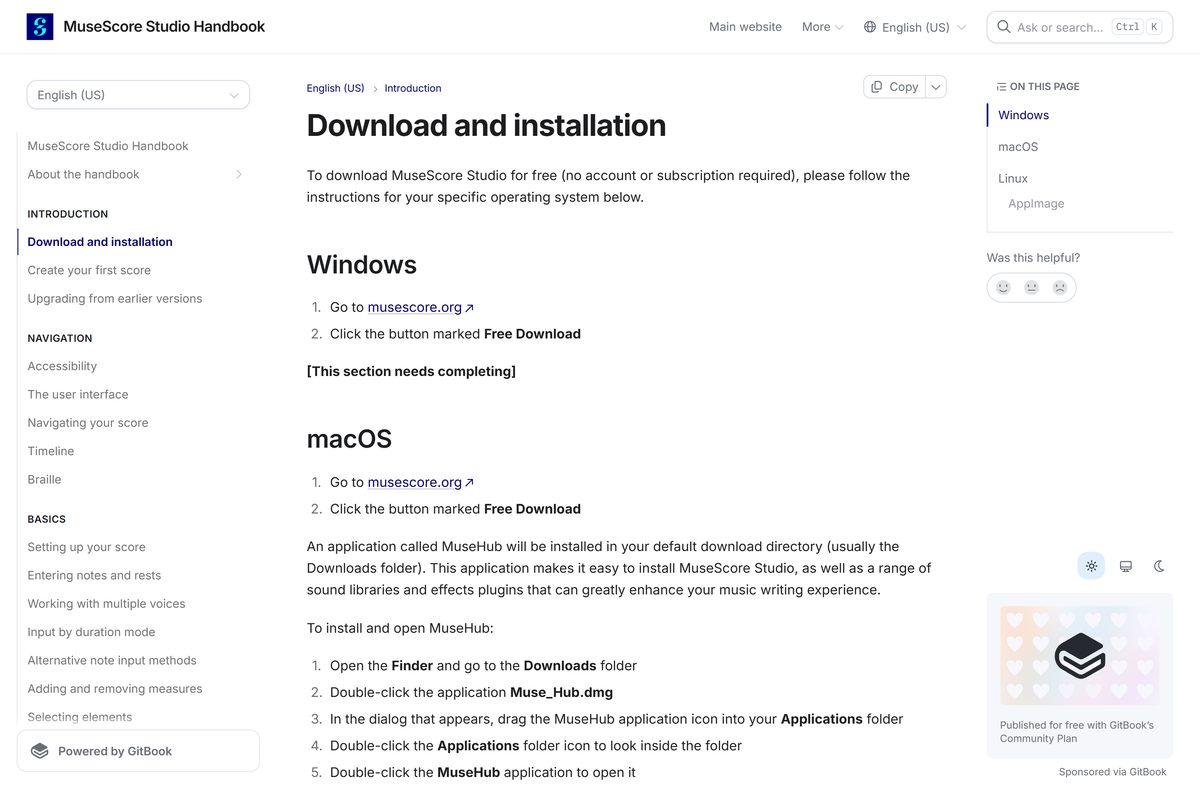Open MuseScore Studio Handbook sidebar item
Screen dimensions: 1200x792
click(x=108, y=146)
